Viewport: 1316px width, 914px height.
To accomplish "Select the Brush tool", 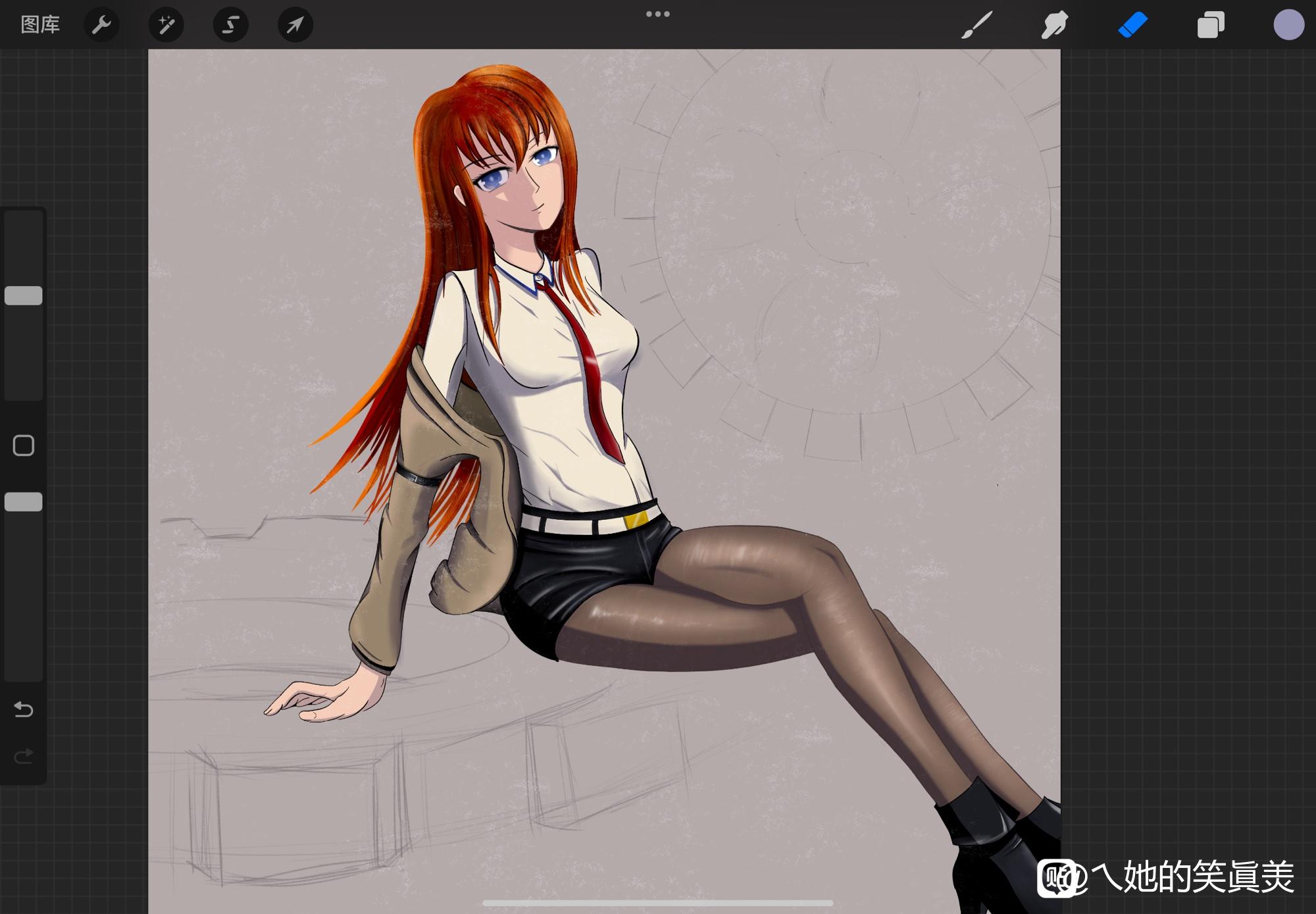I will point(976,25).
